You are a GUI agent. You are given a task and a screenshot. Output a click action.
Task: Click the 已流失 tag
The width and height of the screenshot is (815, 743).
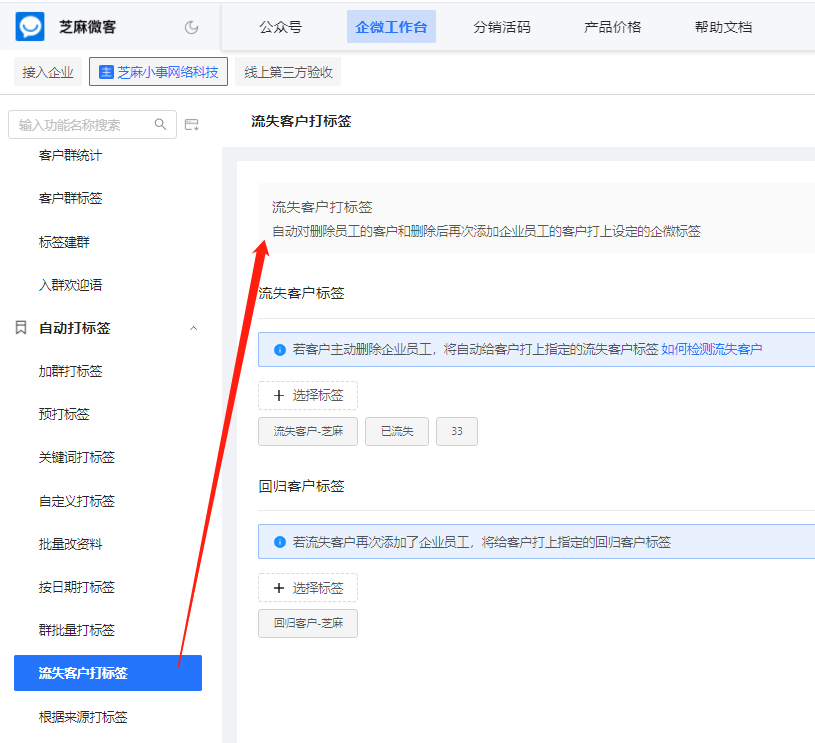click(x=397, y=432)
